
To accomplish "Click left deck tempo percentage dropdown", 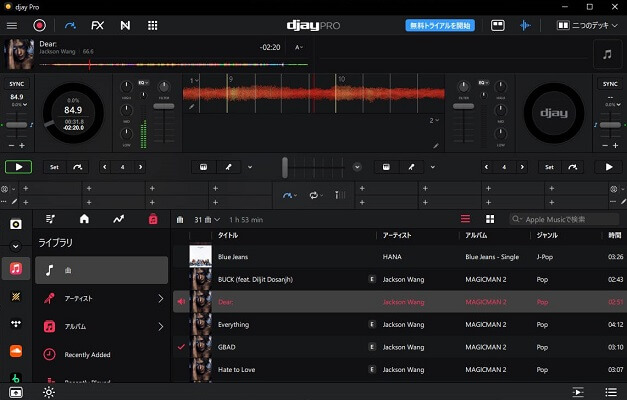I will tap(19, 104).
